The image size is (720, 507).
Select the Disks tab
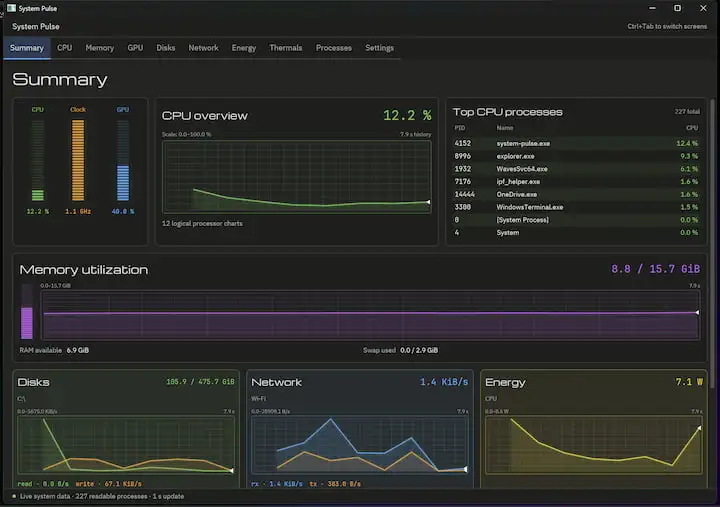[x=165, y=48]
